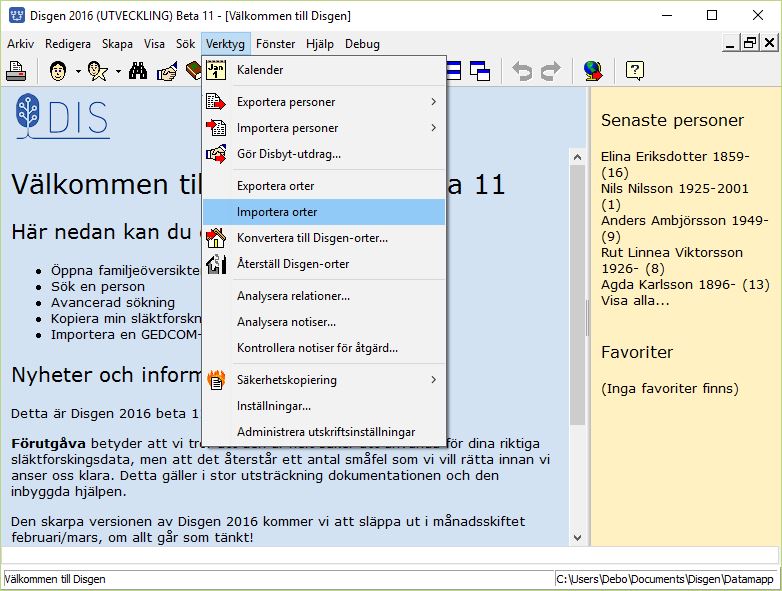Open the Fönster menu
Screen dimensions: 782x591
275,44
